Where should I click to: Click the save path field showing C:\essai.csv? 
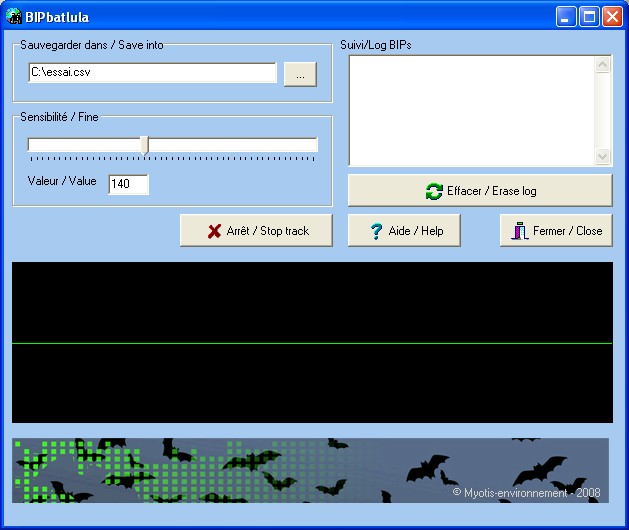click(x=152, y=73)
